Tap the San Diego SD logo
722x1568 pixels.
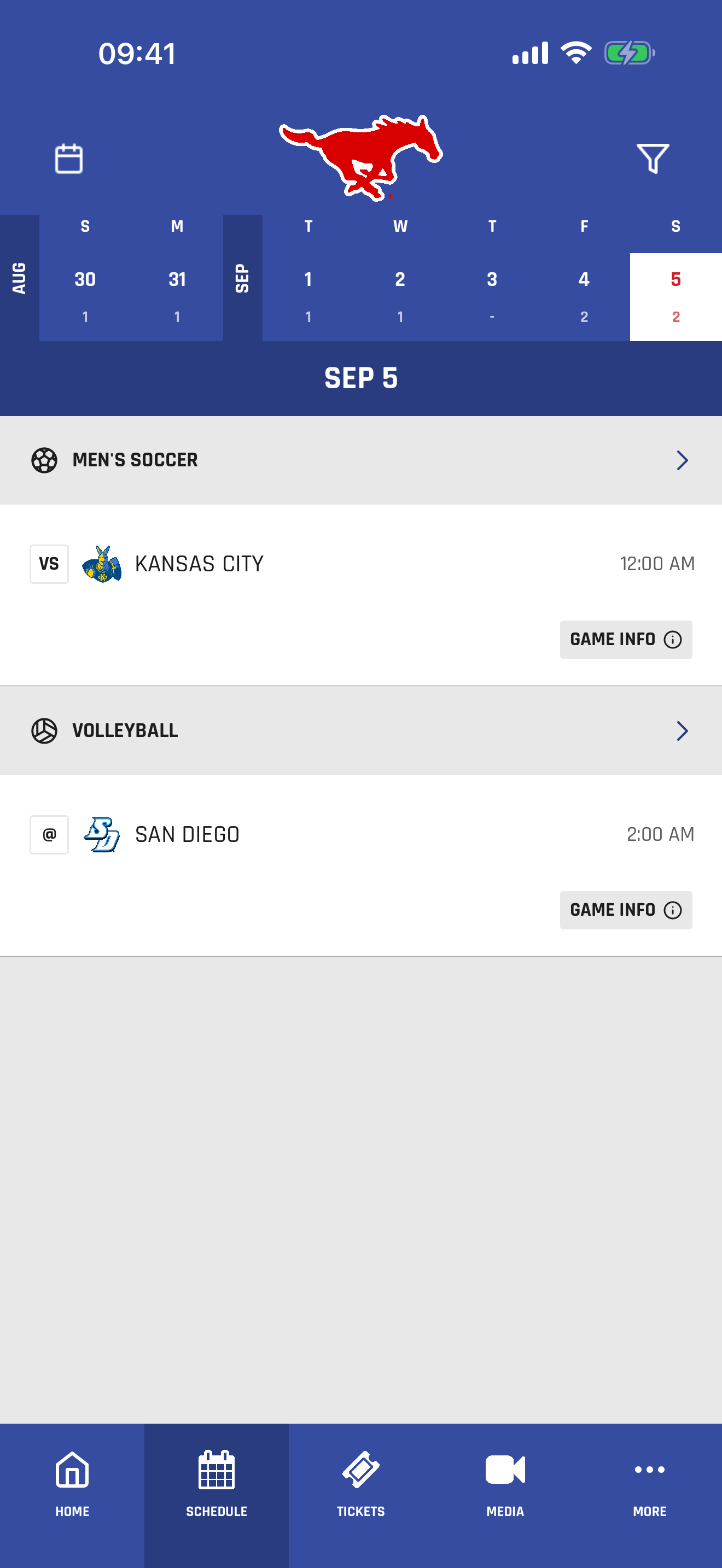(x=102, y=834)
